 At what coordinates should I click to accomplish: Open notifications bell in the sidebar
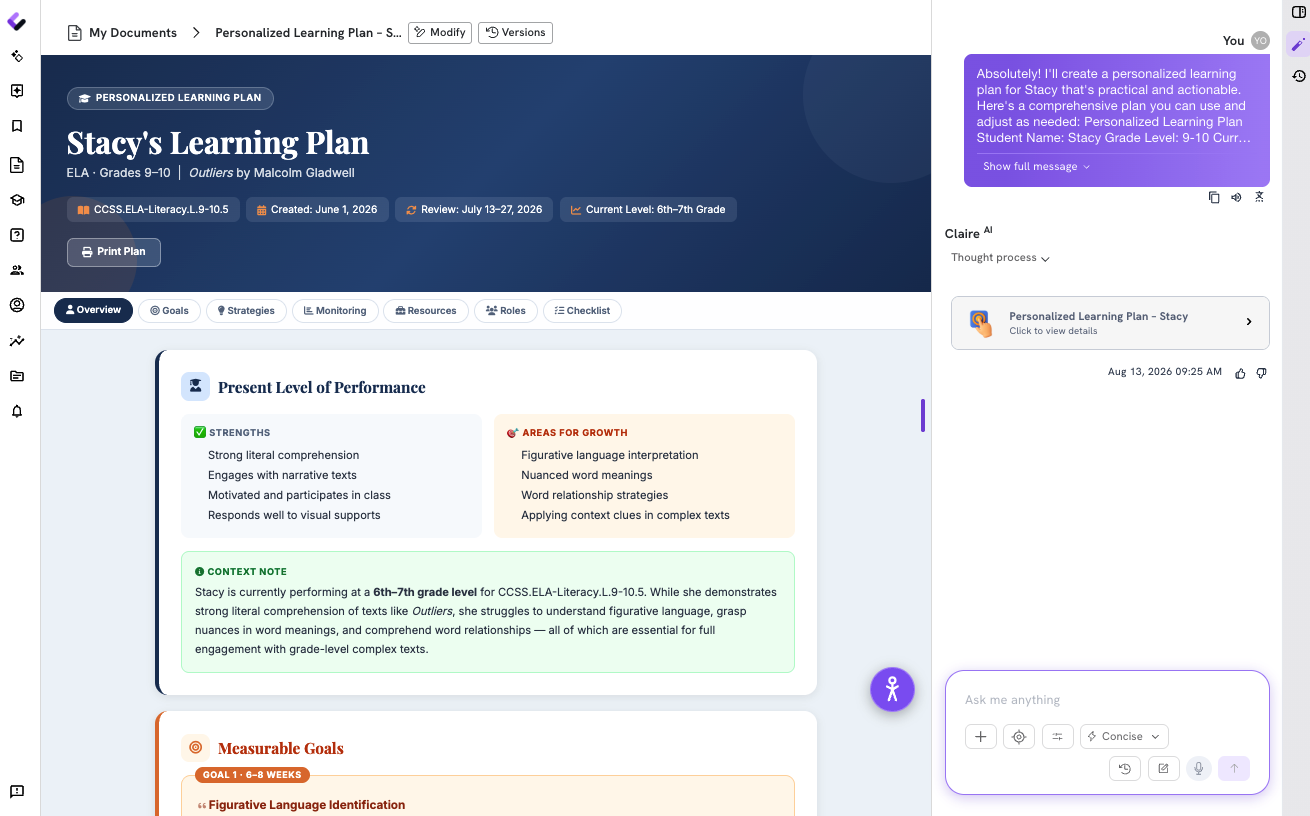[17, 411]
